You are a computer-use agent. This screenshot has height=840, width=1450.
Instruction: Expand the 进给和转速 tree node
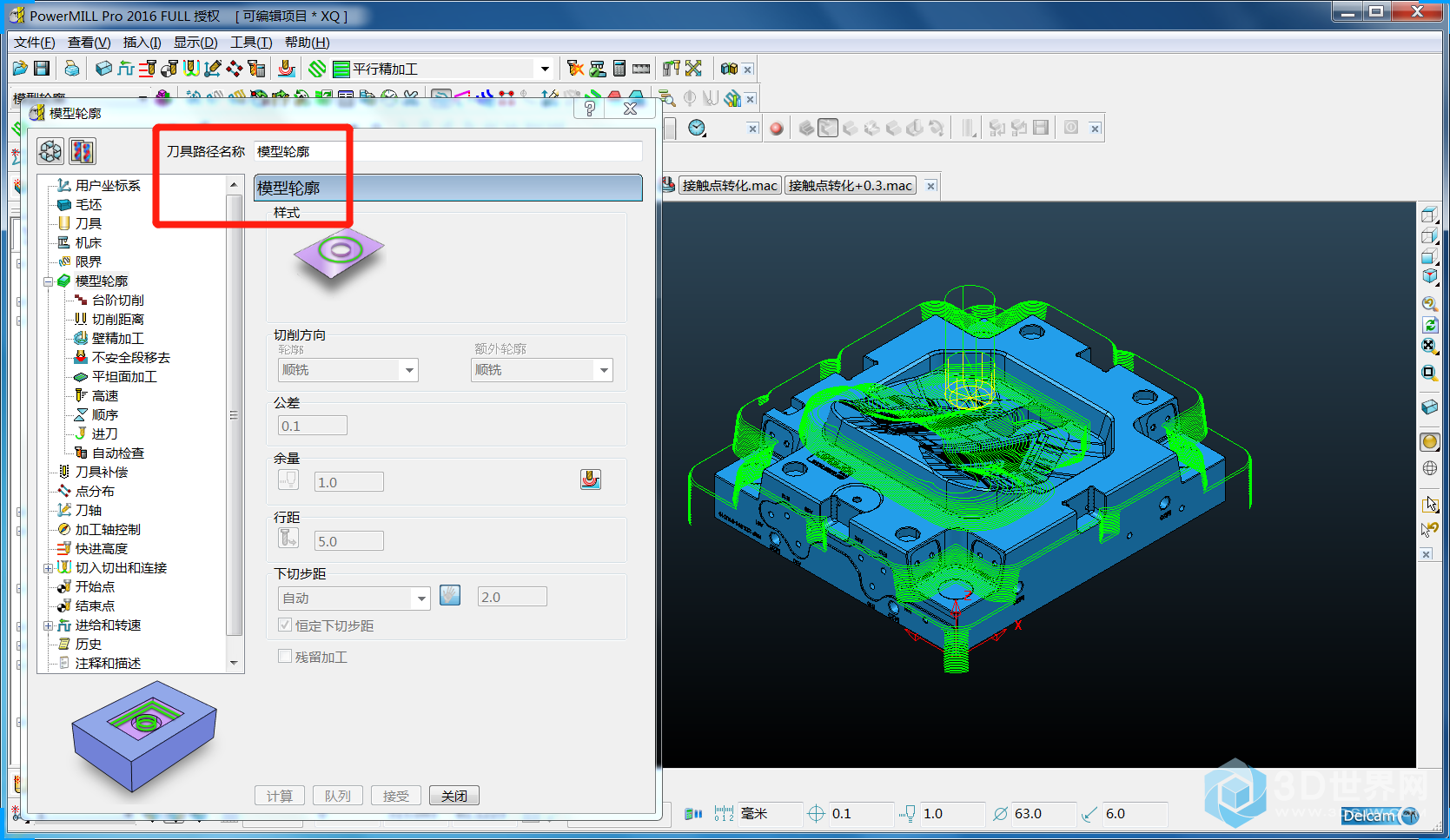point(49,625)
